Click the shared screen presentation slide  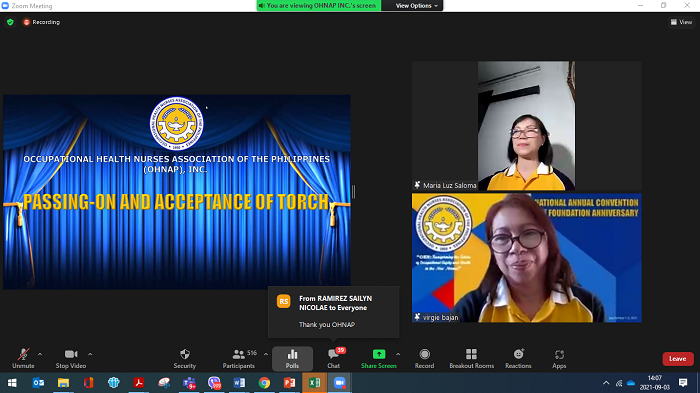click(x=177, y=192)
